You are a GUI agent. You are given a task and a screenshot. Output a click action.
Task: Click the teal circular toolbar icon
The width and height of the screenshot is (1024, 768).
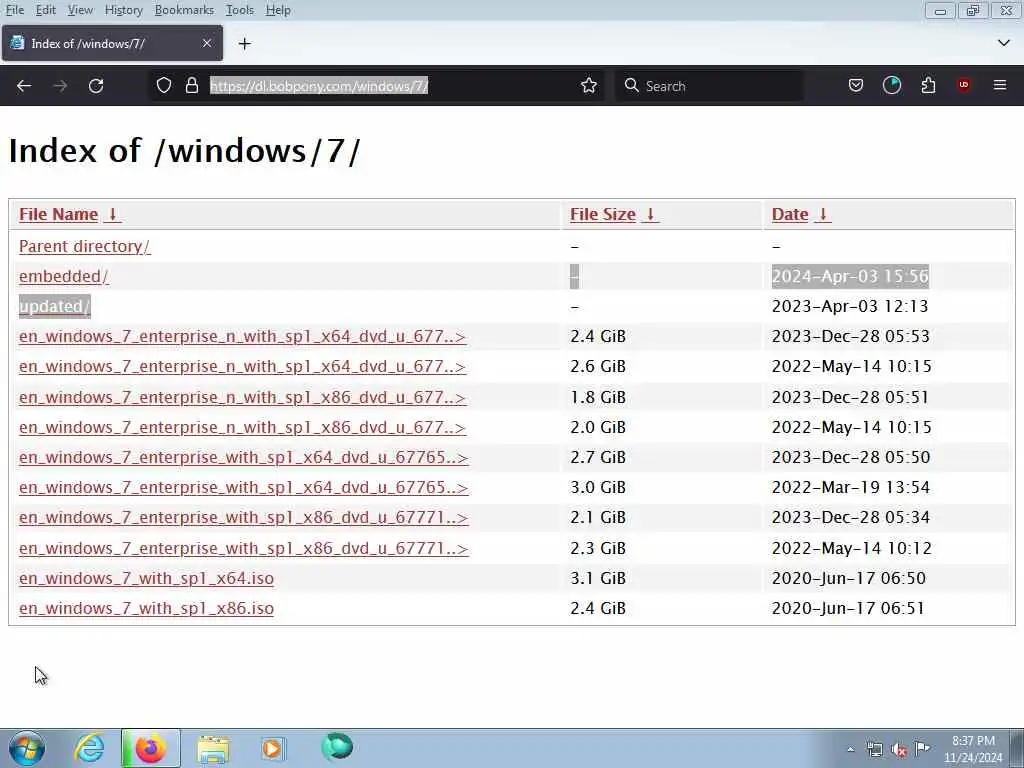(x=891, y=86)
